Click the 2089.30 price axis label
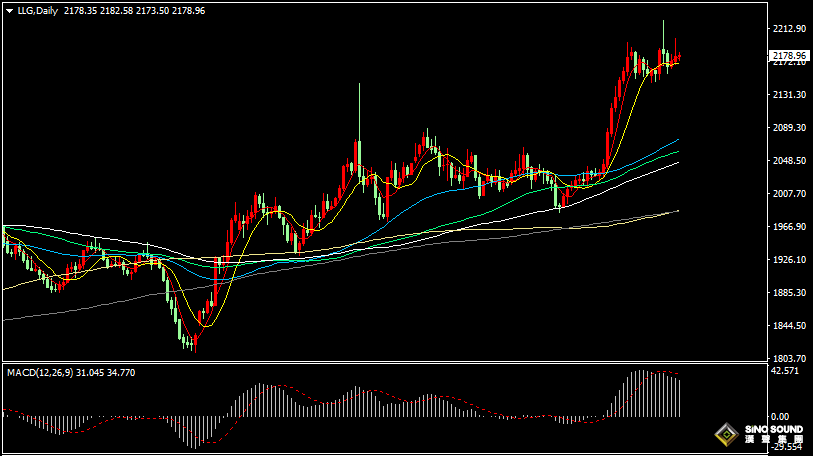 tap(789, 128)
